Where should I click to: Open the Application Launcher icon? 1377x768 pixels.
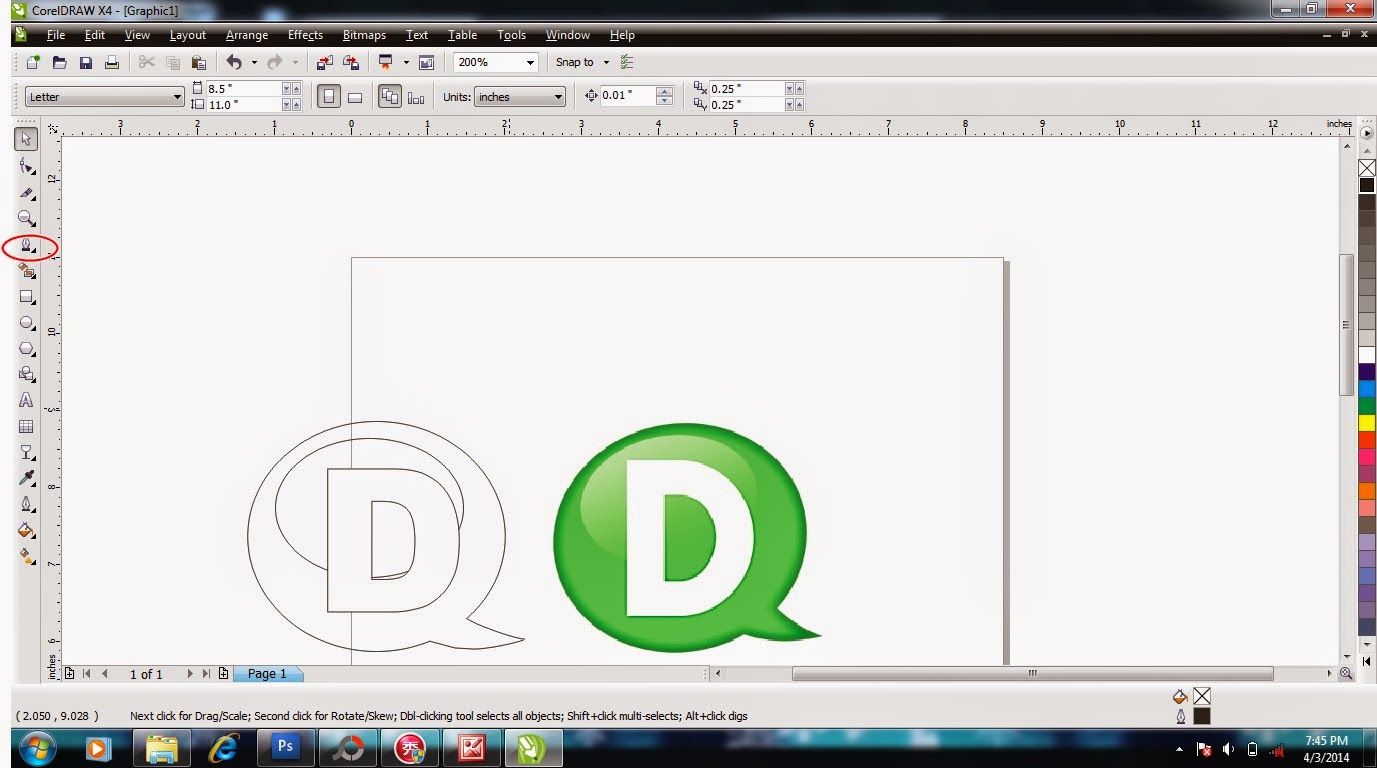[x=385, y=62]
